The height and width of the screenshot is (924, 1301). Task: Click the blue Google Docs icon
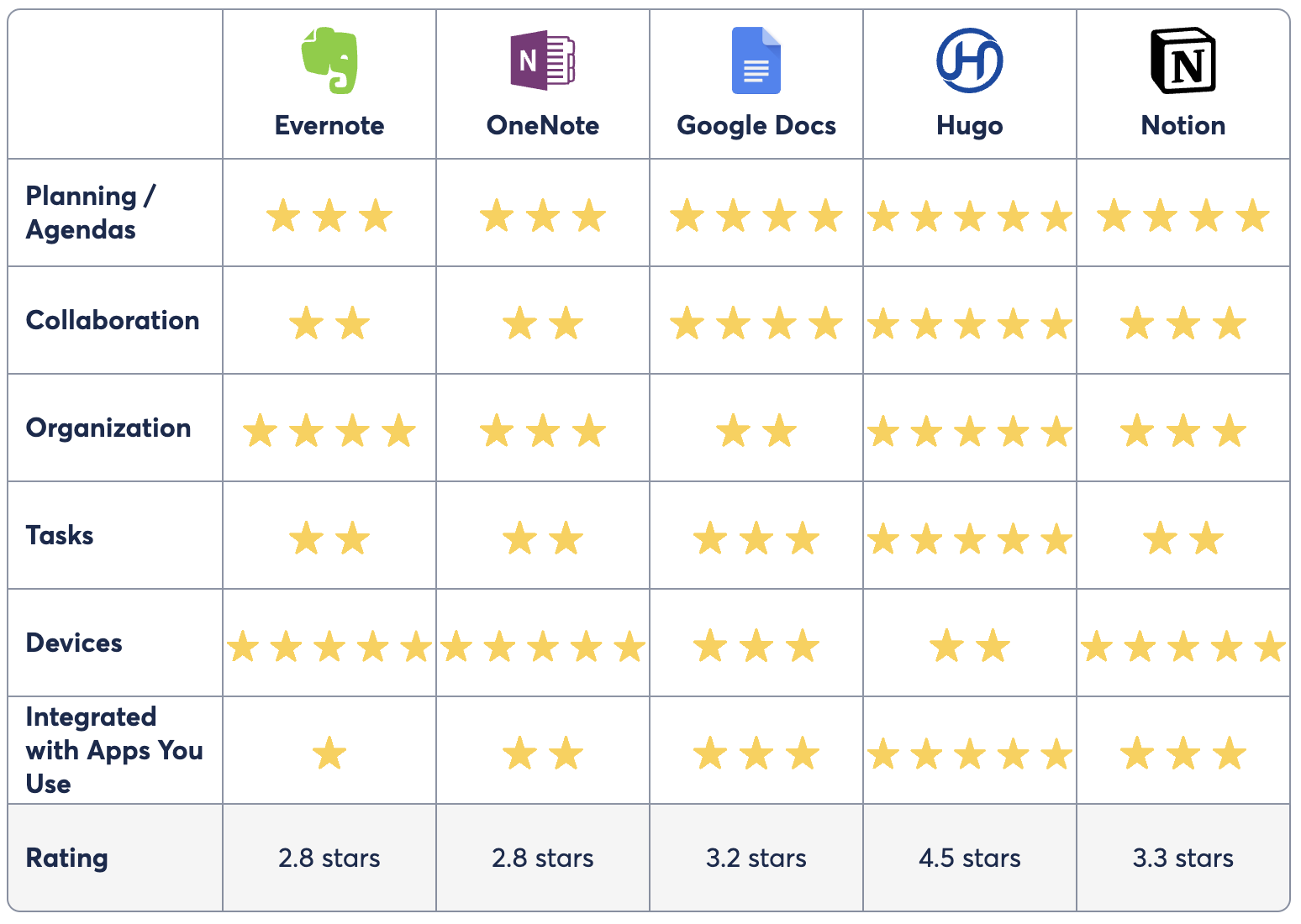pos(756,60)
